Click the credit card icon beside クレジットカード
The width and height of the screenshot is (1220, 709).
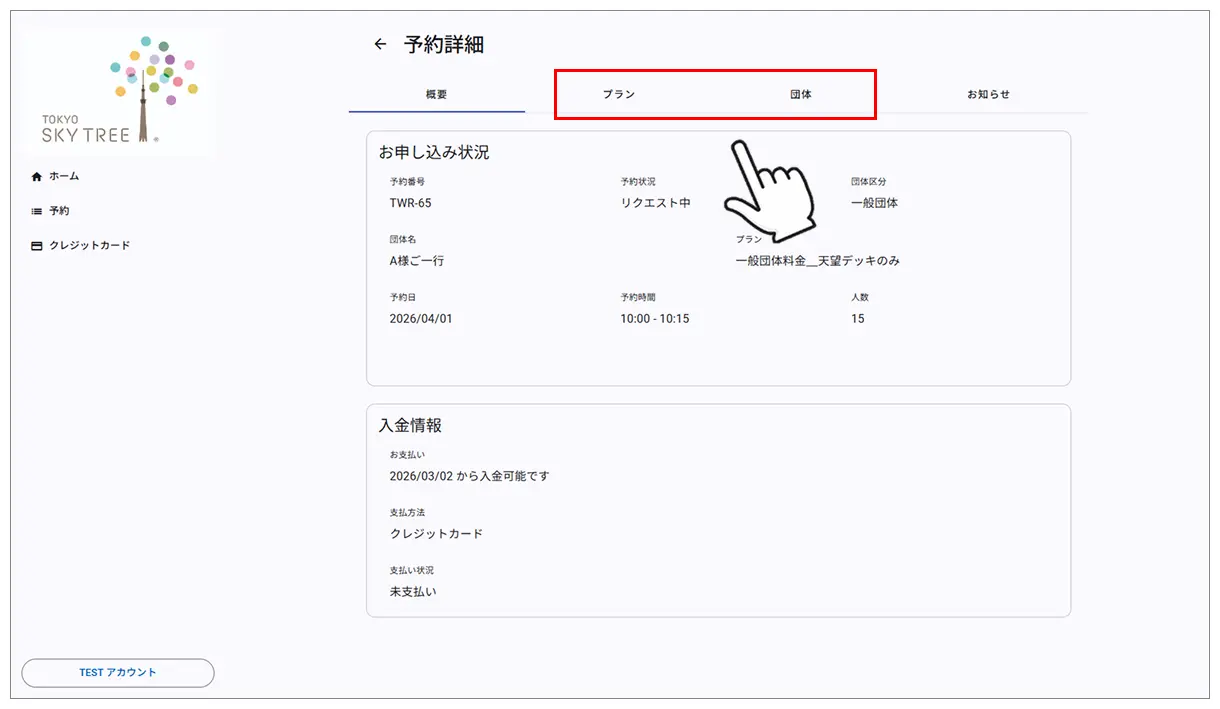coord(35,245)
